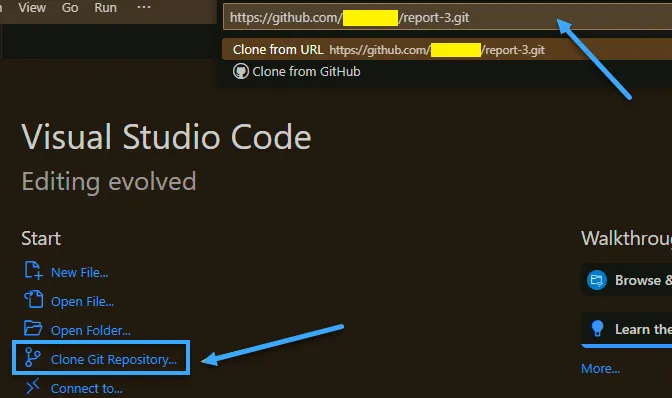Click the Open Folder icon
The image size is (672, 398).
[x=33, y=329]
